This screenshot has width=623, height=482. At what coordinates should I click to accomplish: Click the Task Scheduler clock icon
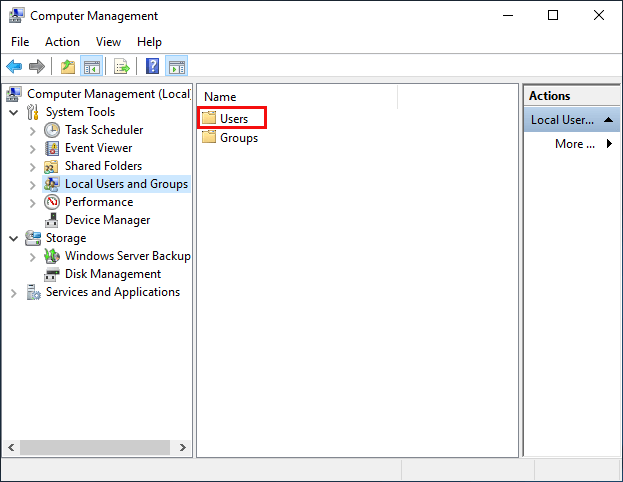pyautogui.click(x=52, y=130)
